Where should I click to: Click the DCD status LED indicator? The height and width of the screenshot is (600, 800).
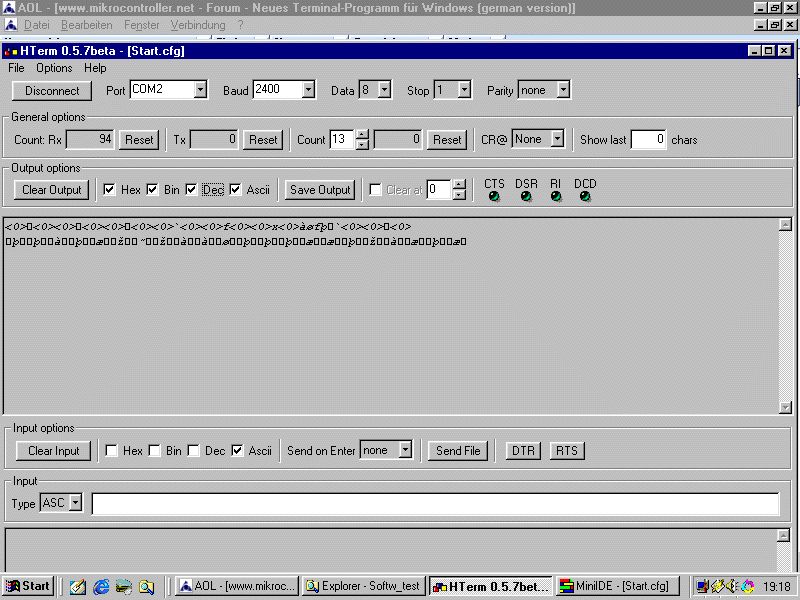[585, 196]
